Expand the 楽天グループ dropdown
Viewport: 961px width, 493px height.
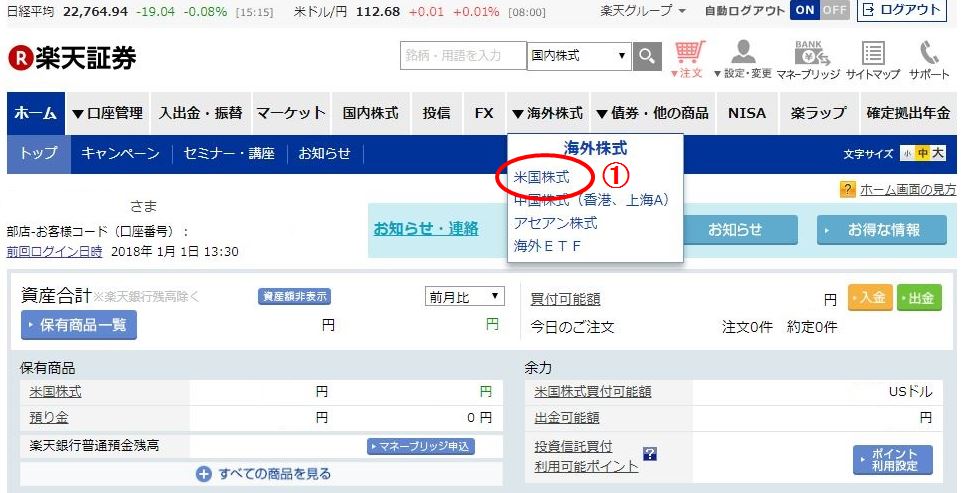(643, 11)
